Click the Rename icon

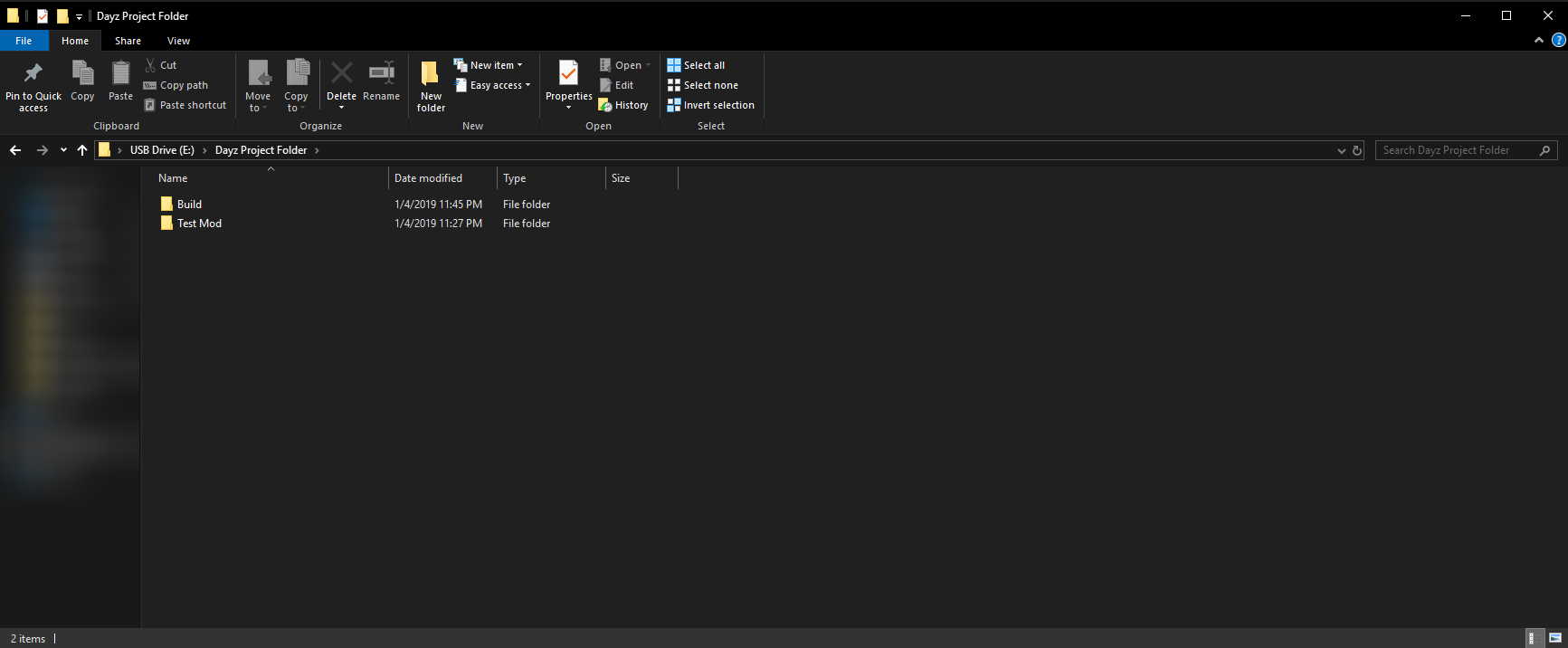click(x=381, y=73)
